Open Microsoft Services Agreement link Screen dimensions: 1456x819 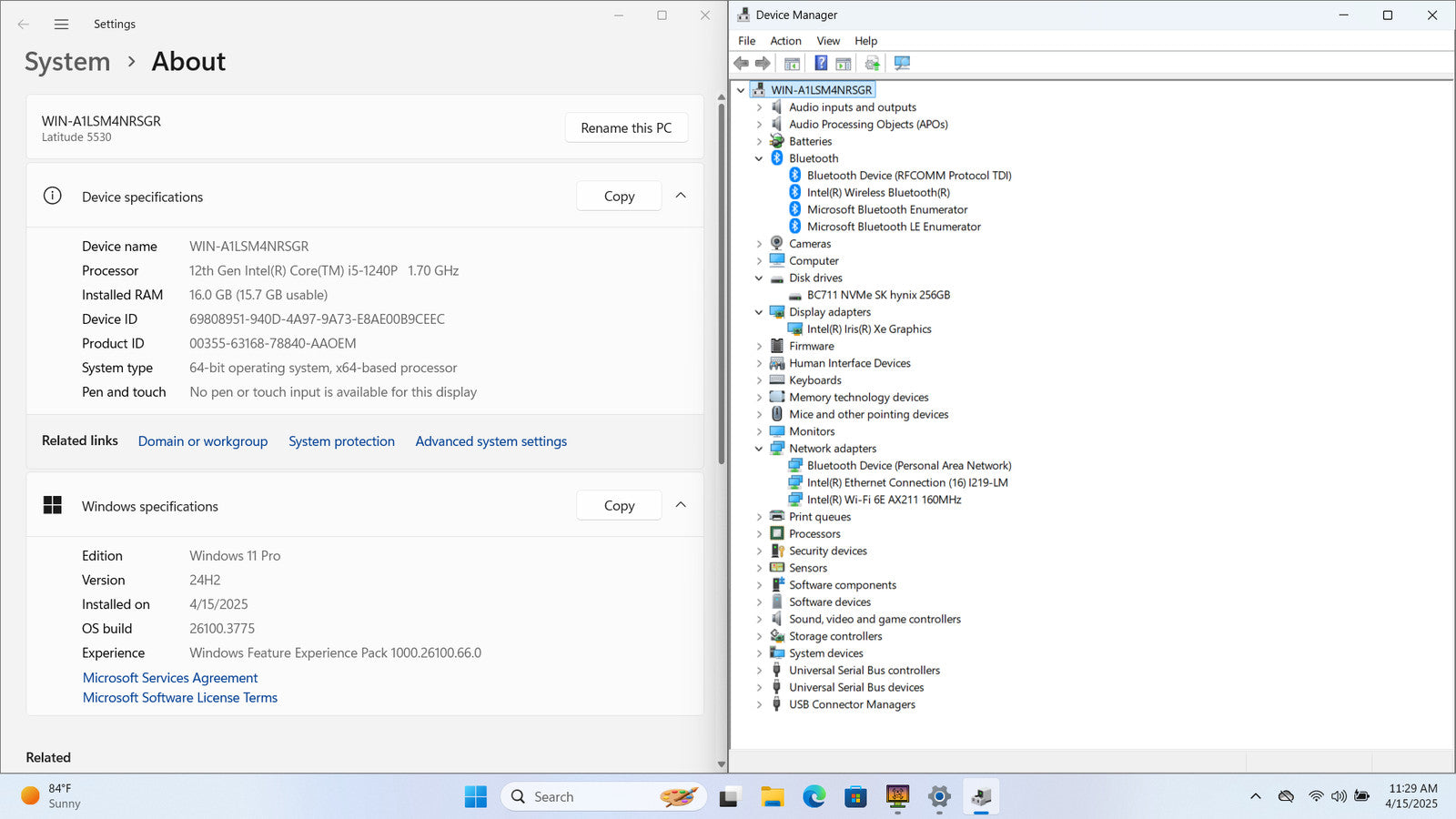(x=170, y=678)
